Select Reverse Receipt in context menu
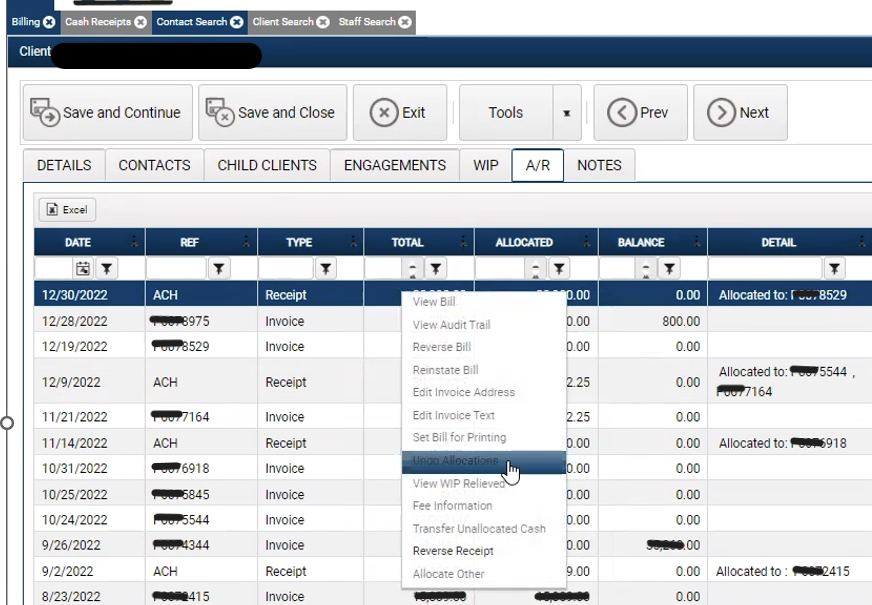 pyautogui.click(x=484, y=551)
